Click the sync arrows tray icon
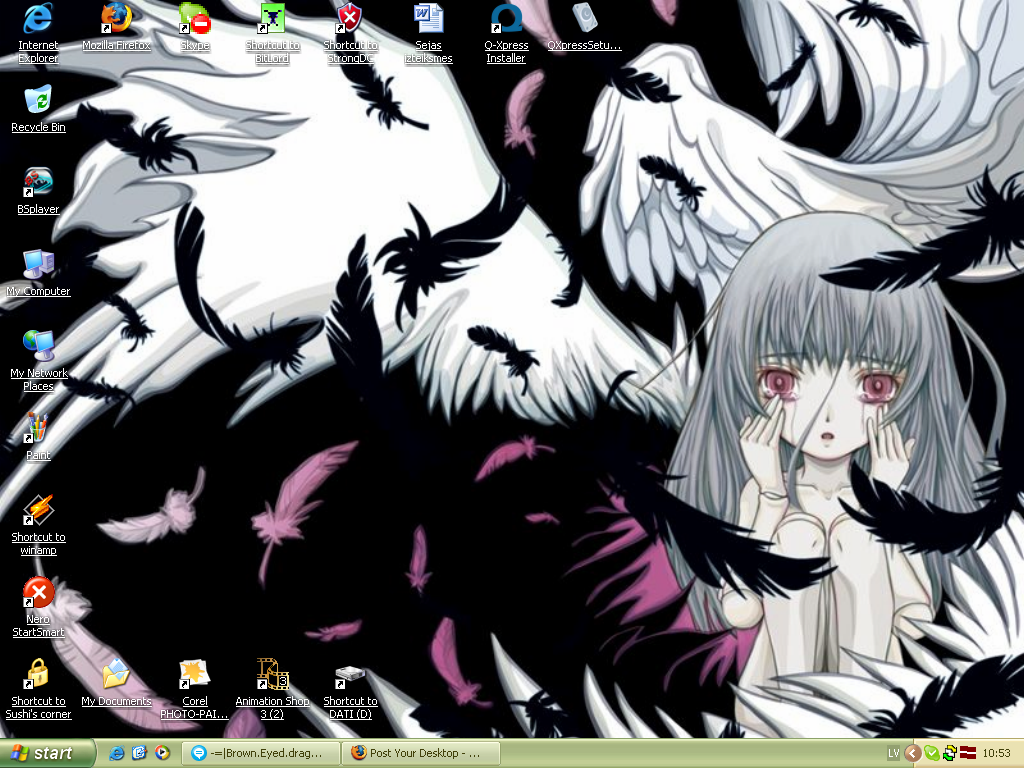The height and width of the screenshot is (768, 1024). (x=950, y=753)
